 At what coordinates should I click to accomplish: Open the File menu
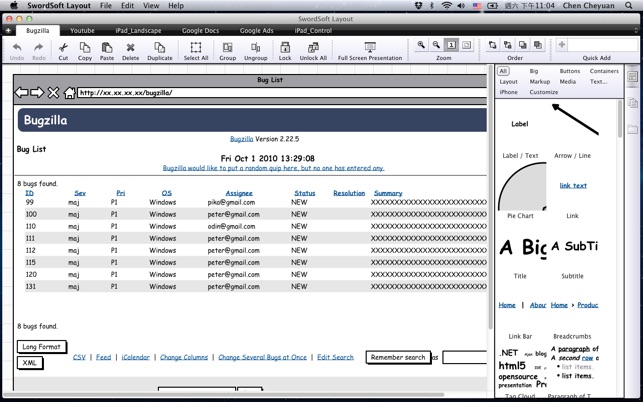(x=106, y=6)
